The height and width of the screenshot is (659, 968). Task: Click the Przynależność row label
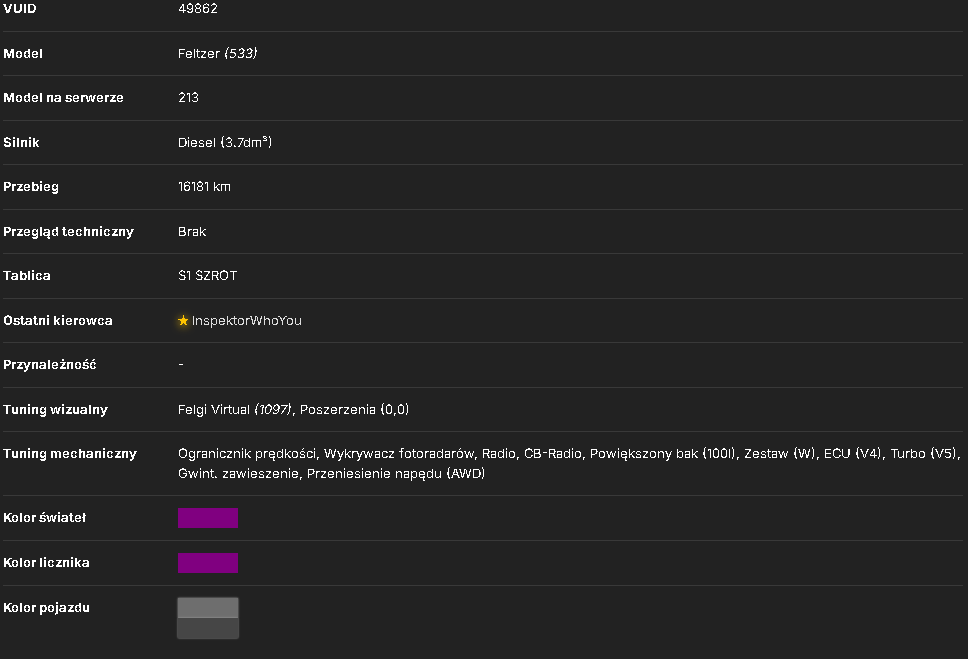[50, 364]
